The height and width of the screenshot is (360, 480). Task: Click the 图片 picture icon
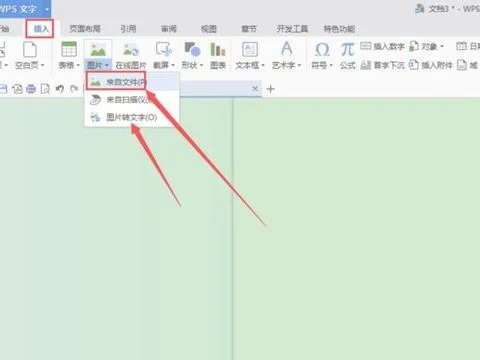click(x=98, y=50)
